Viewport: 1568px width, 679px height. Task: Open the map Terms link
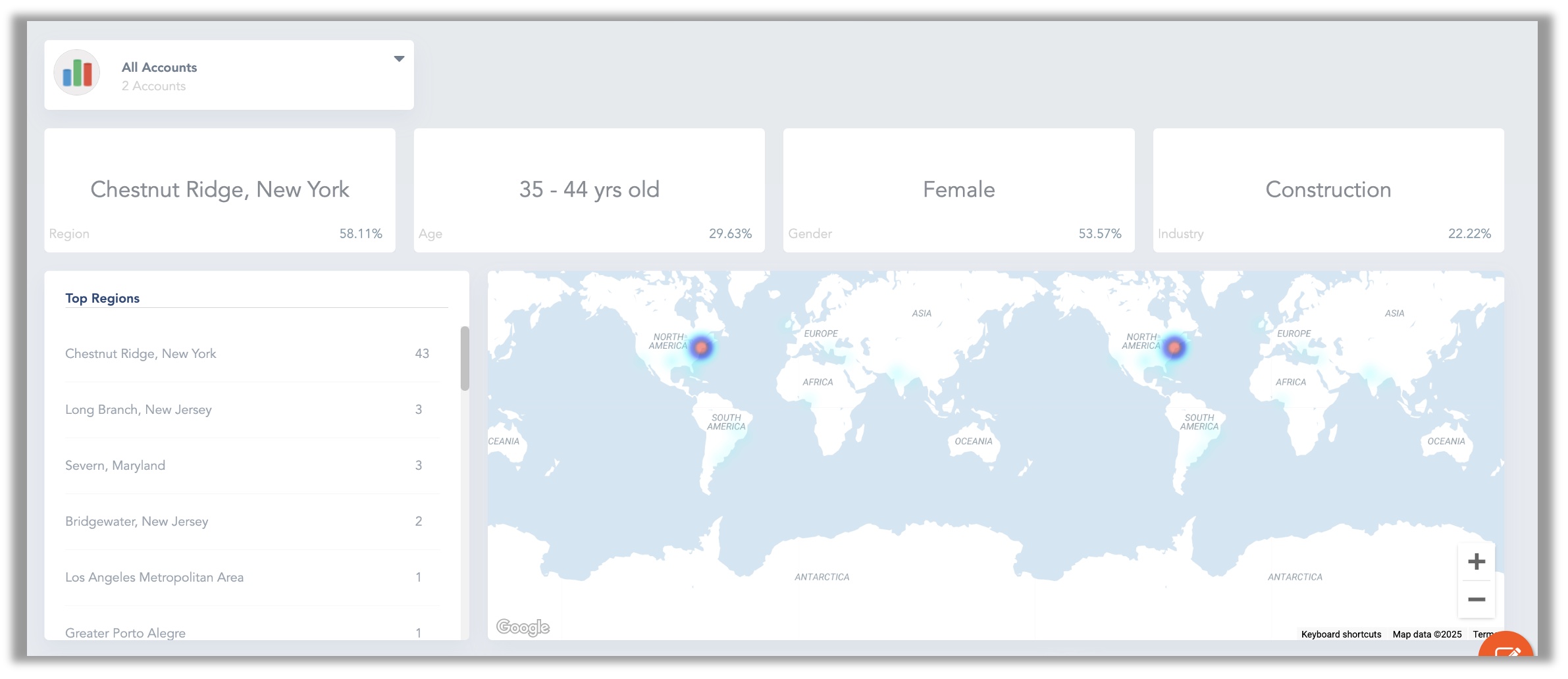point(1482,634)
